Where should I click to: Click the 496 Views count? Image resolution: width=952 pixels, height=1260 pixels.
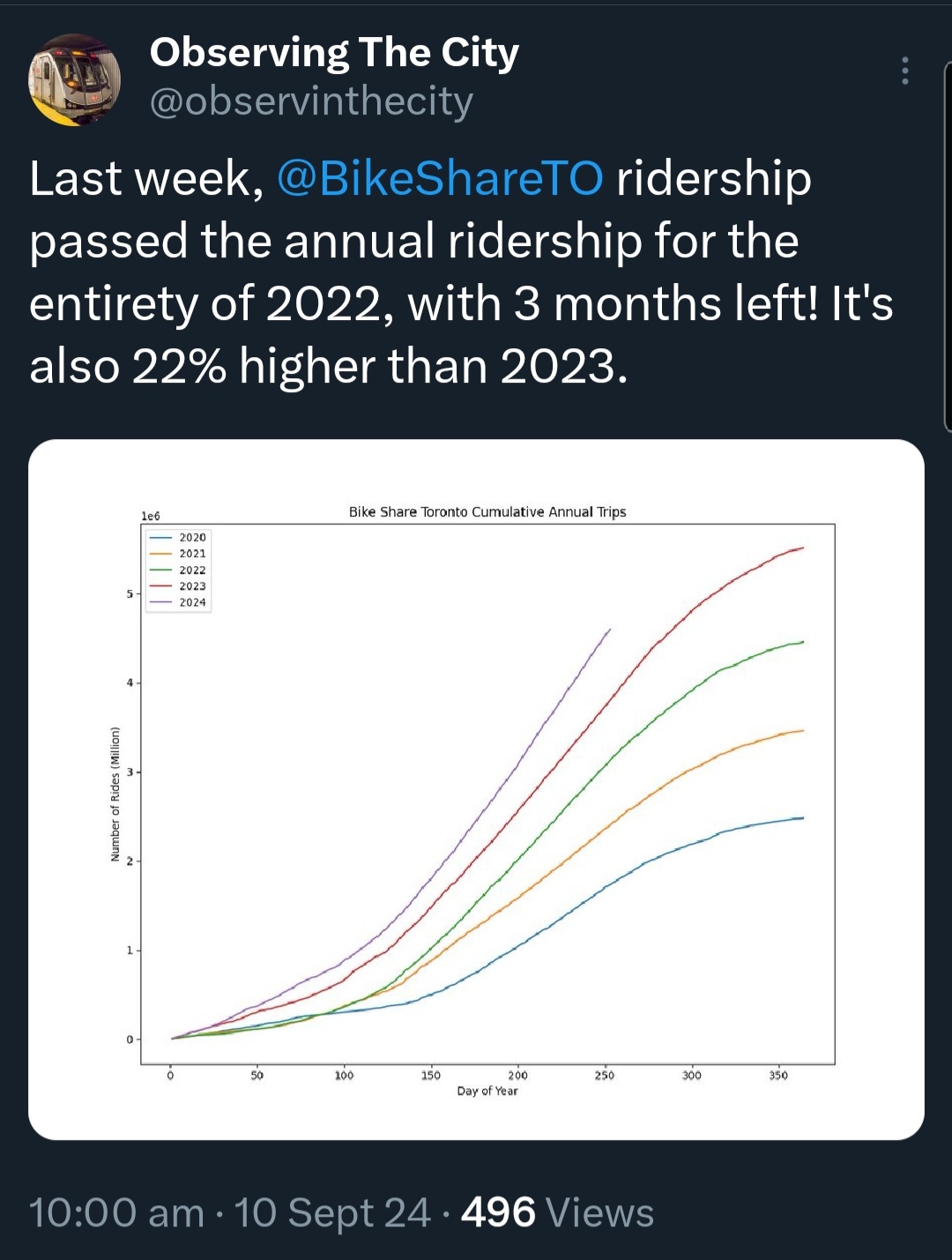click(557, 1212)
